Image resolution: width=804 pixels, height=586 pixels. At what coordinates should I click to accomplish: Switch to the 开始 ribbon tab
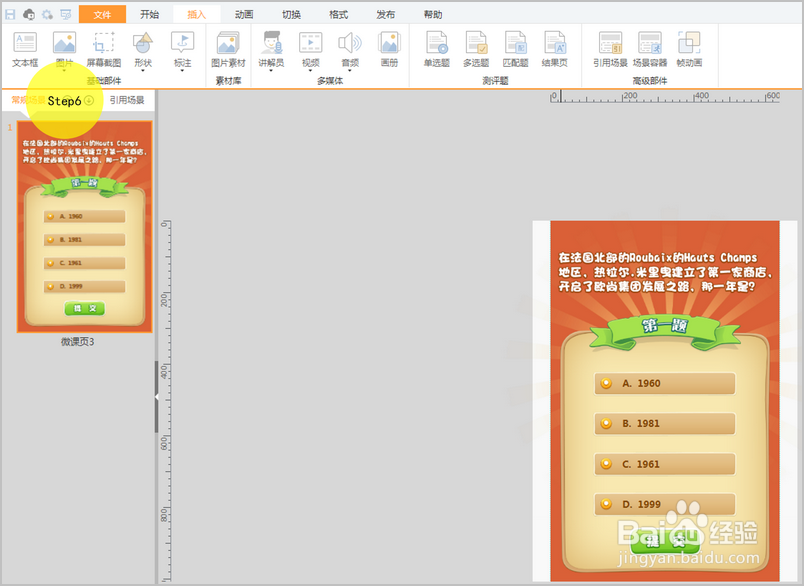pos(149,14)
